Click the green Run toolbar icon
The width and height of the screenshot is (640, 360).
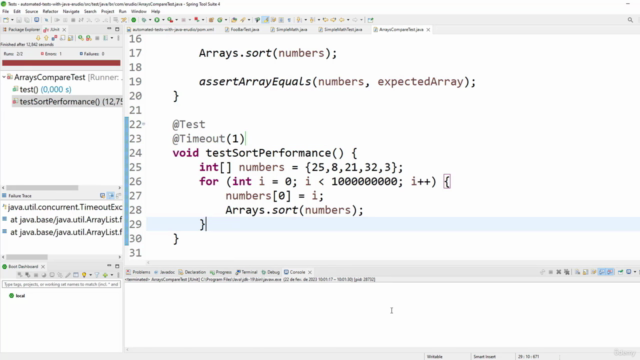click(157, 20)
